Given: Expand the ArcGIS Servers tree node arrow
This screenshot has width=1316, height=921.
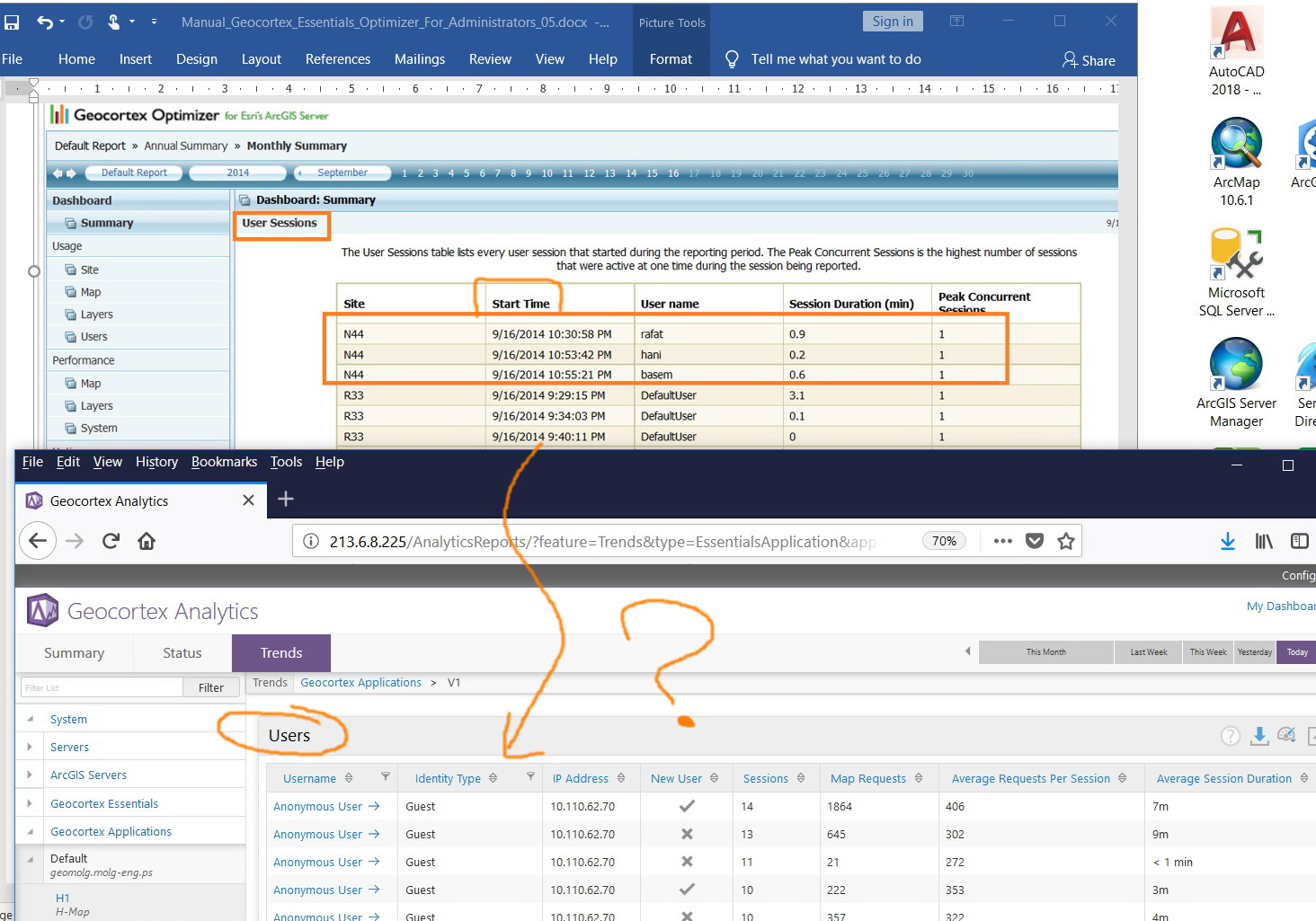Looking at the screenshot, I should [31, 775].
